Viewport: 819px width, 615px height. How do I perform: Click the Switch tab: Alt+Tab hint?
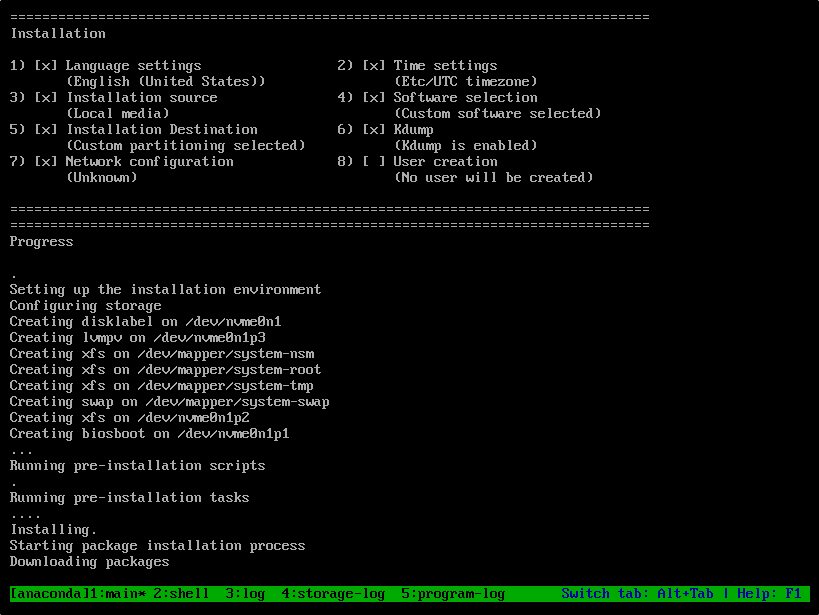click(637, 593)
